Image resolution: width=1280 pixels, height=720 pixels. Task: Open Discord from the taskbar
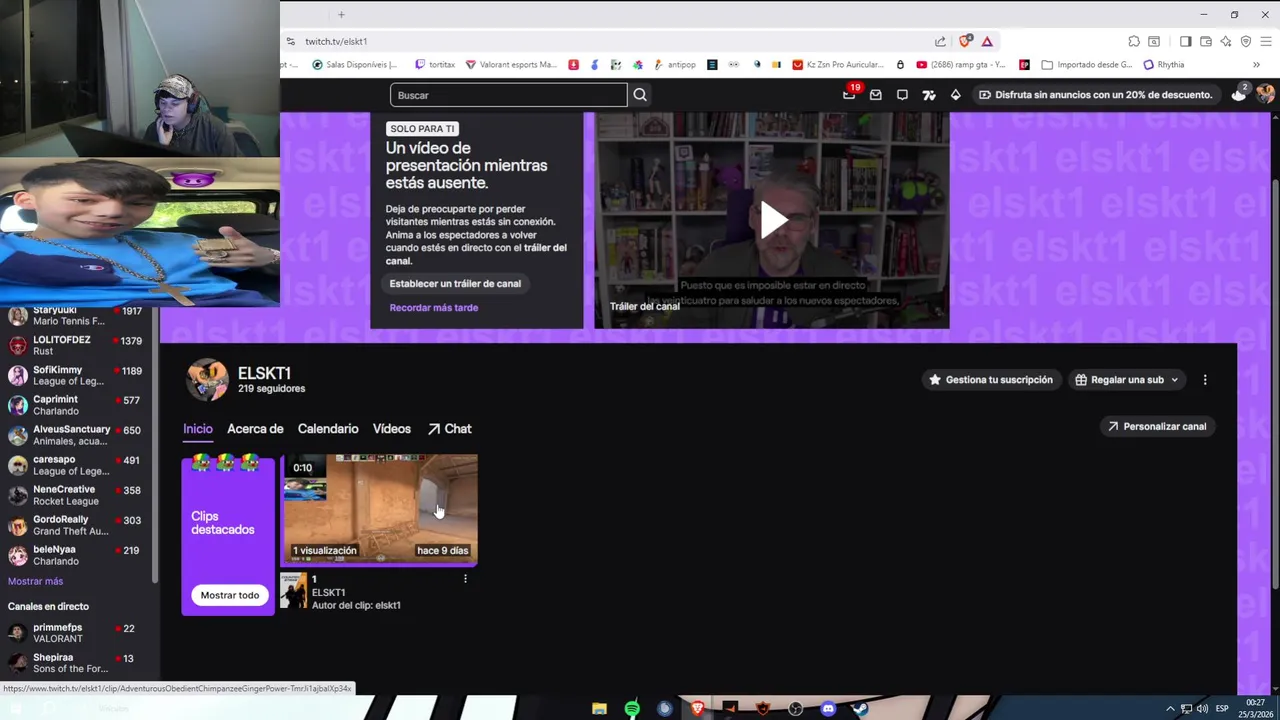(828, 708)
